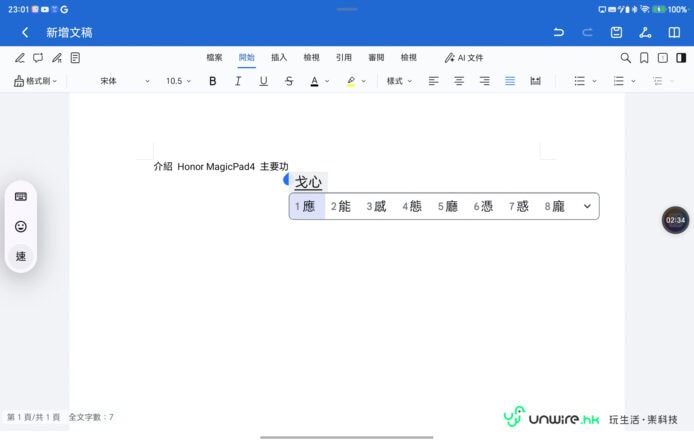Open the 10.5 font size dropdown
Screen dimensions: 694x444
178,81
